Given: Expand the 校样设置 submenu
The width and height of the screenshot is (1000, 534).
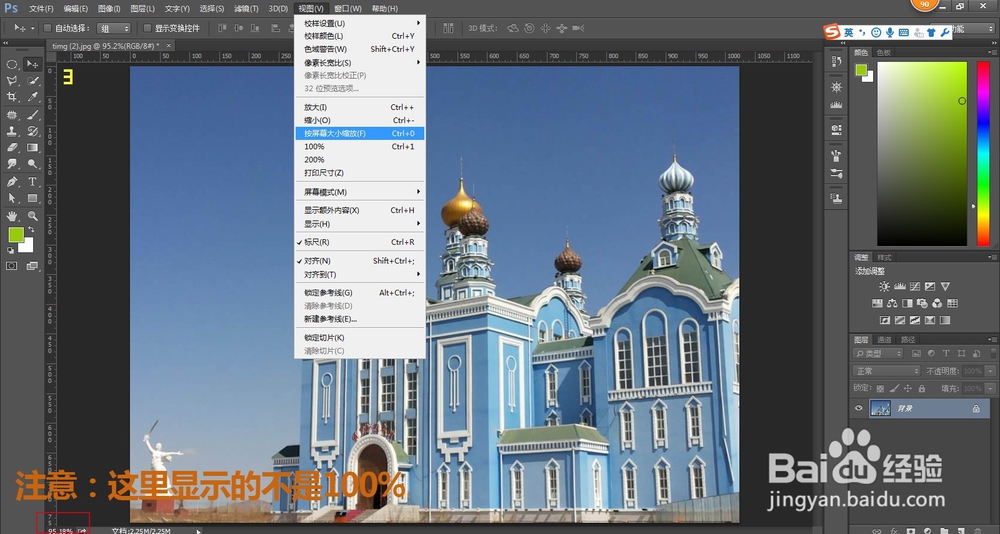Looking at the screenshot, I should (x=360, y=24).
